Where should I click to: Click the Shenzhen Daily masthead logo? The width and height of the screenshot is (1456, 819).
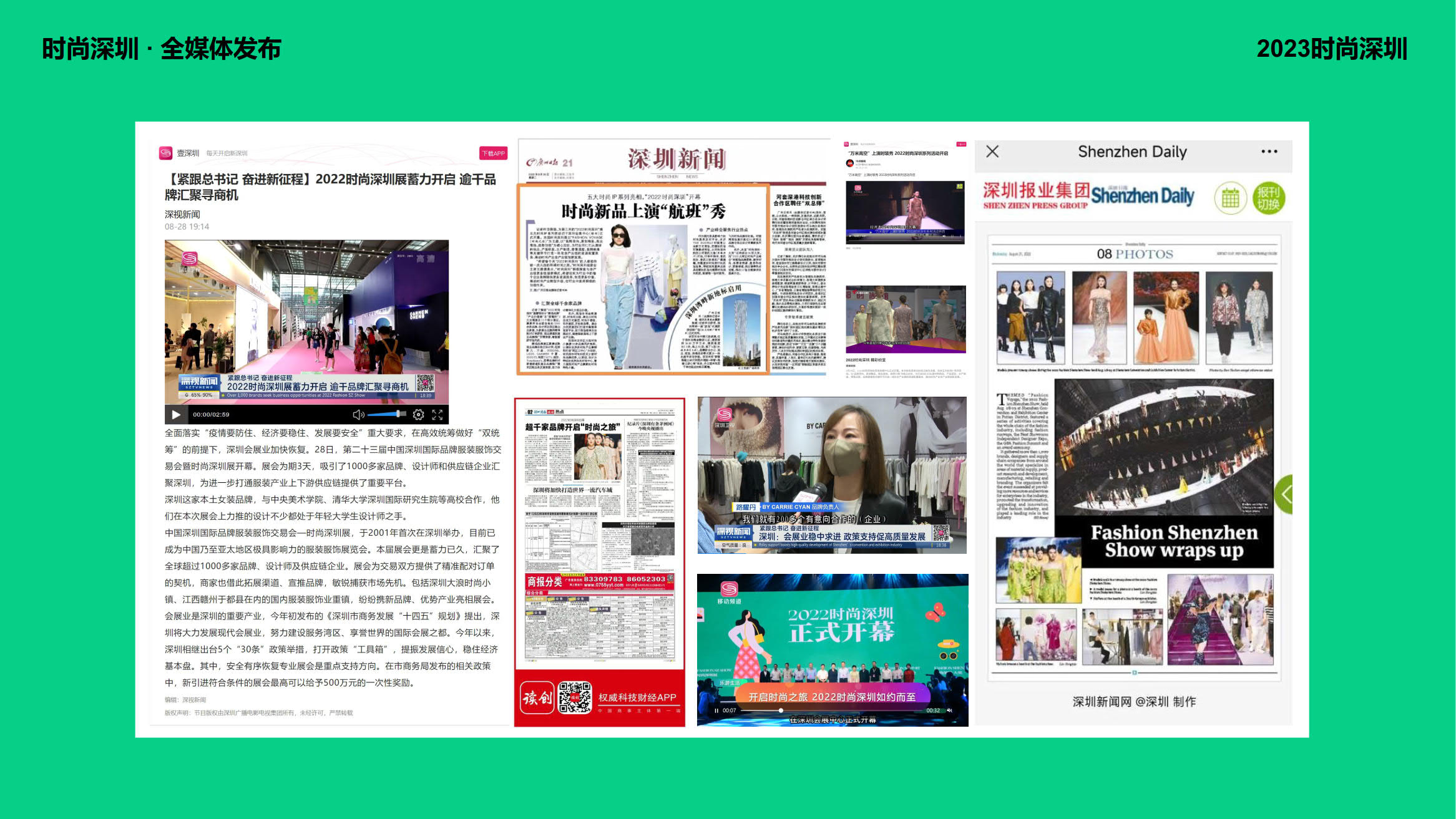tap(1142, 196)
